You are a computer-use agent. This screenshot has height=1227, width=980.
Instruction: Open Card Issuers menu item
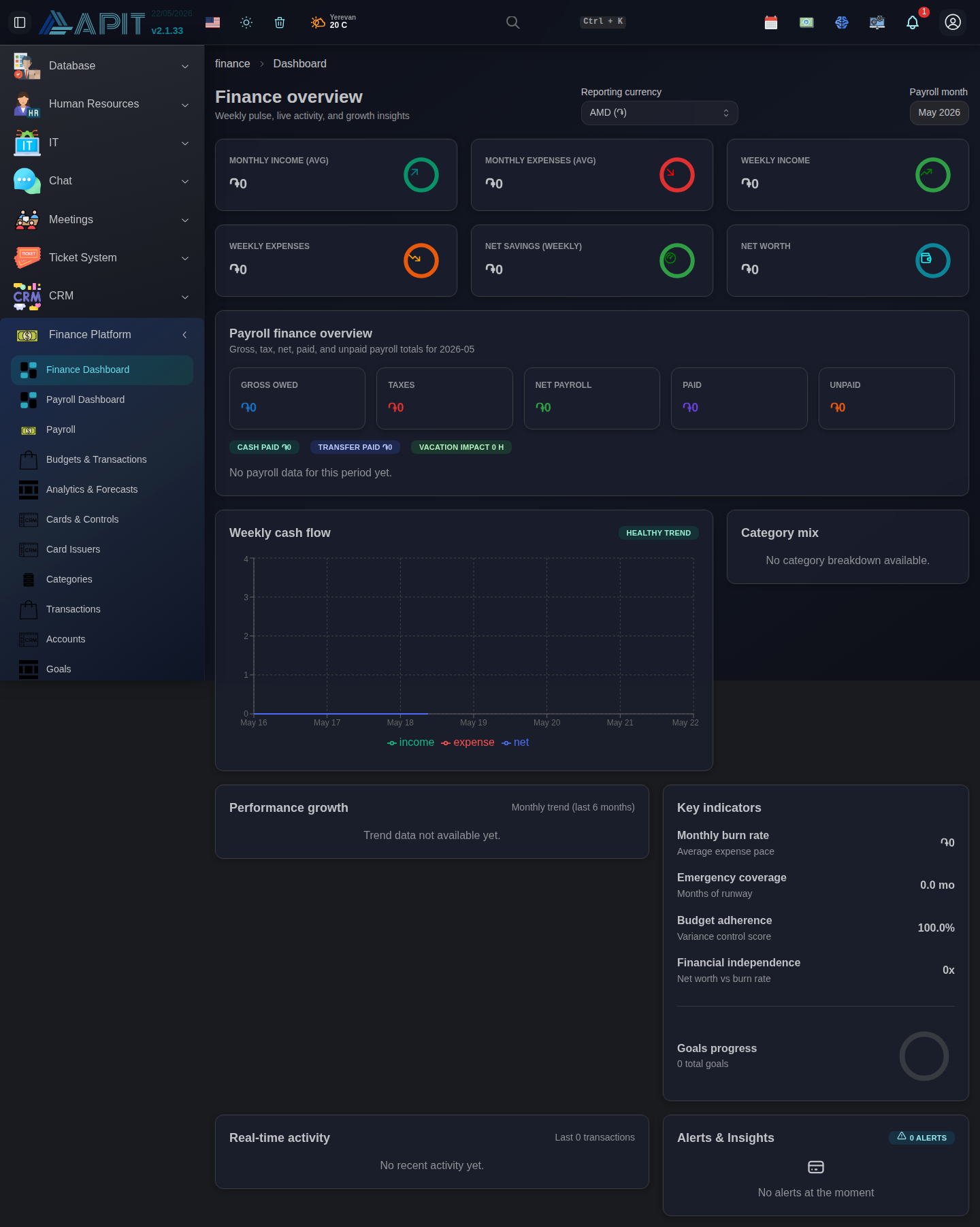point(102,550)
